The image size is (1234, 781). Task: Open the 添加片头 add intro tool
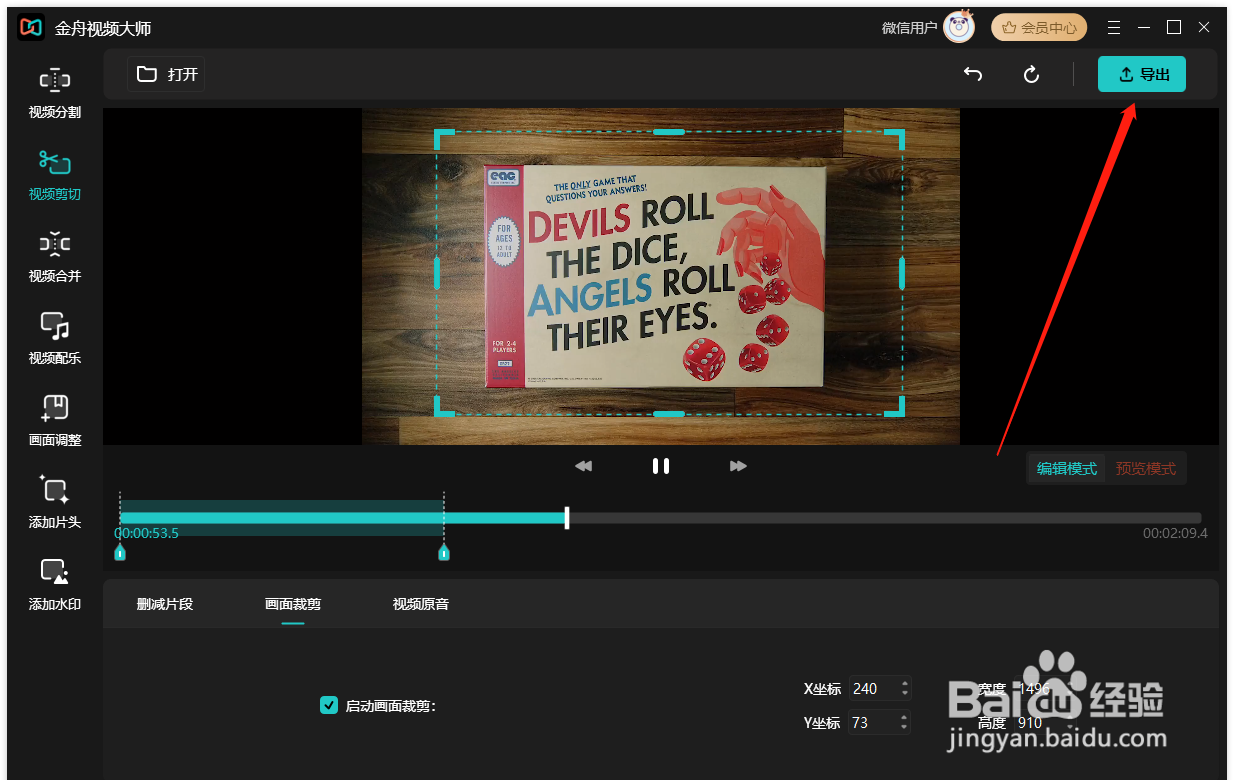[x=55, y=503]
